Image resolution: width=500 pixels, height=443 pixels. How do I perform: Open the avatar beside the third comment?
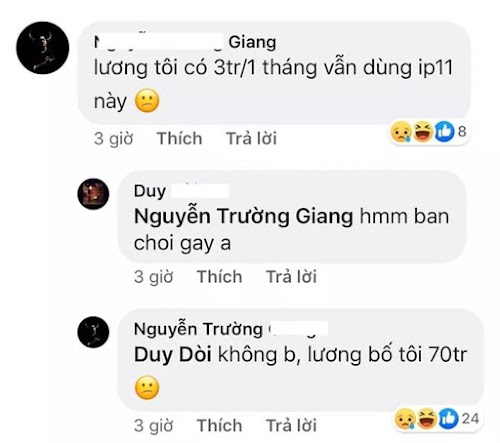[93, 332]
